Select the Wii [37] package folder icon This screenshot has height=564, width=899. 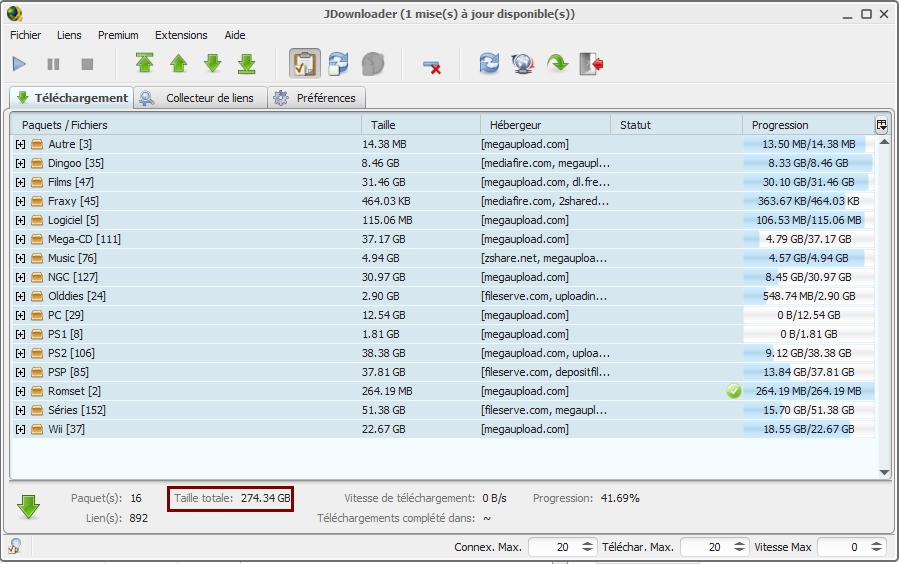coord(37,429)
